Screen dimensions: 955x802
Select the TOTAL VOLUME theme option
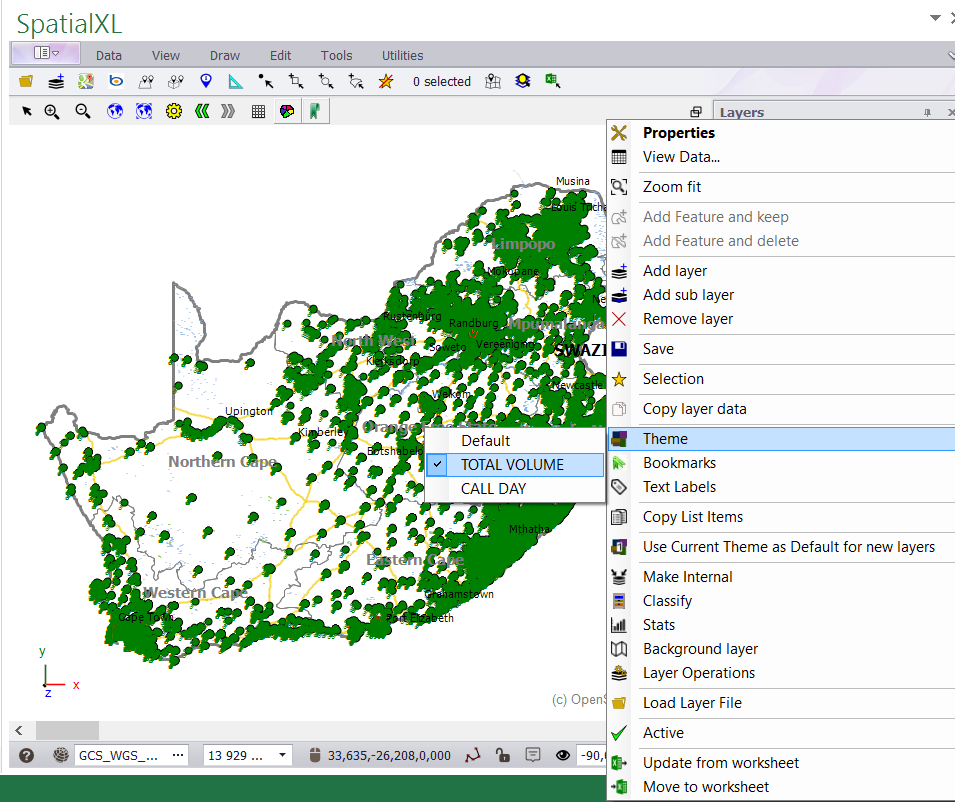(x=512, y=465)
